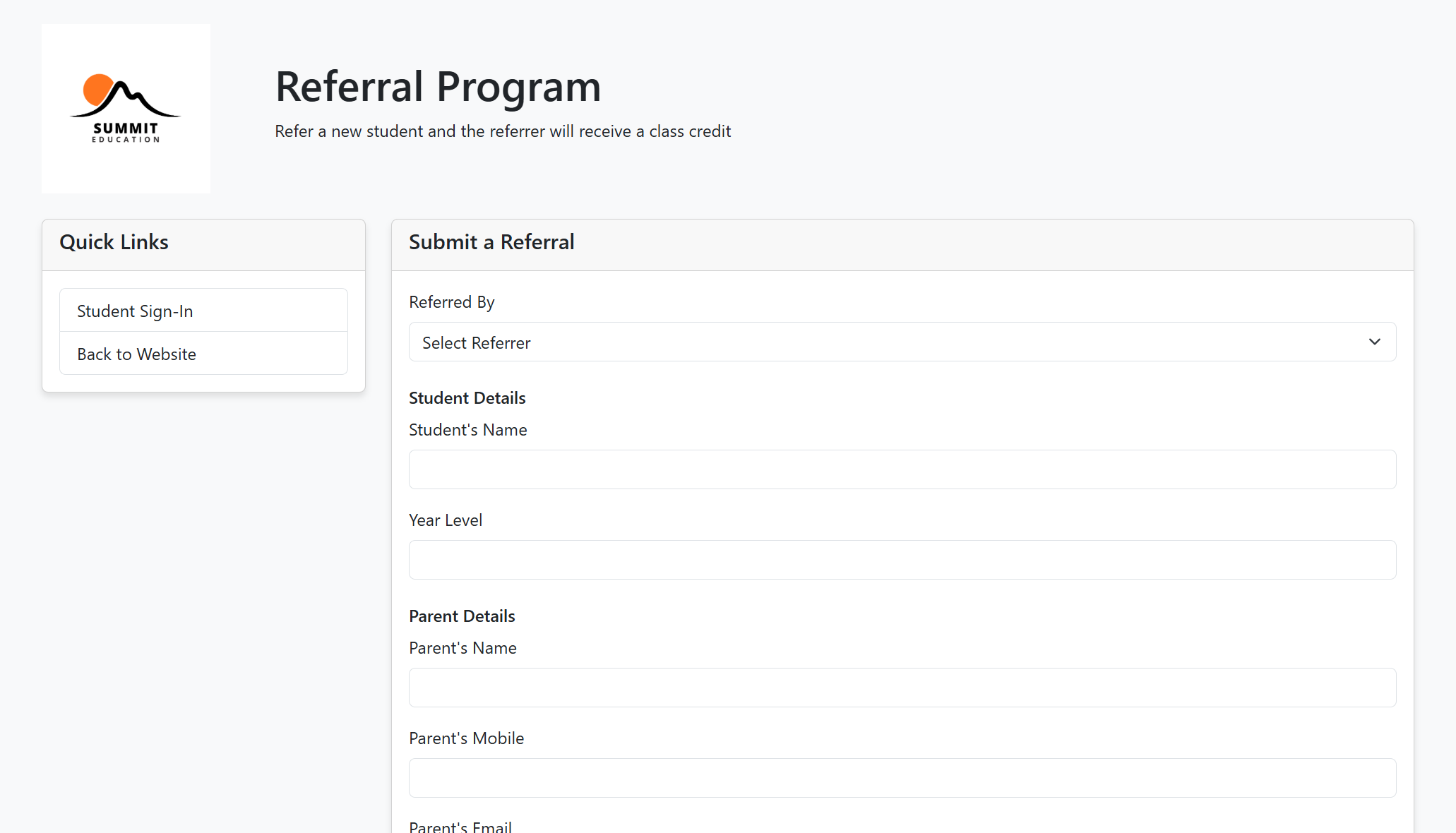Click the Student Details section heading
Viewport: 1456px width, 833px height.
click(467, 397)
